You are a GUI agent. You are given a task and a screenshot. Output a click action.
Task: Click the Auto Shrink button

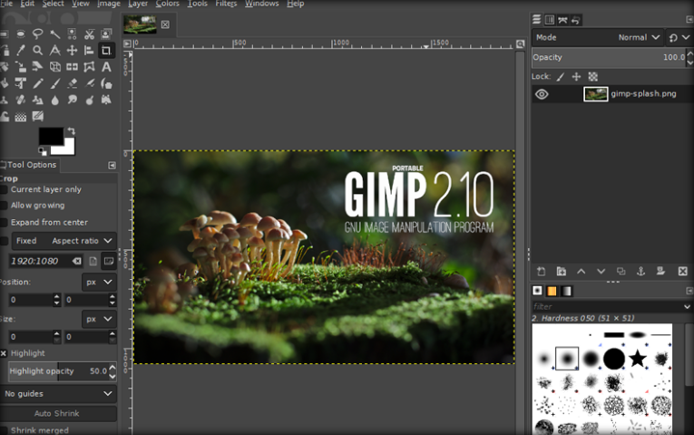coord(58,413)
